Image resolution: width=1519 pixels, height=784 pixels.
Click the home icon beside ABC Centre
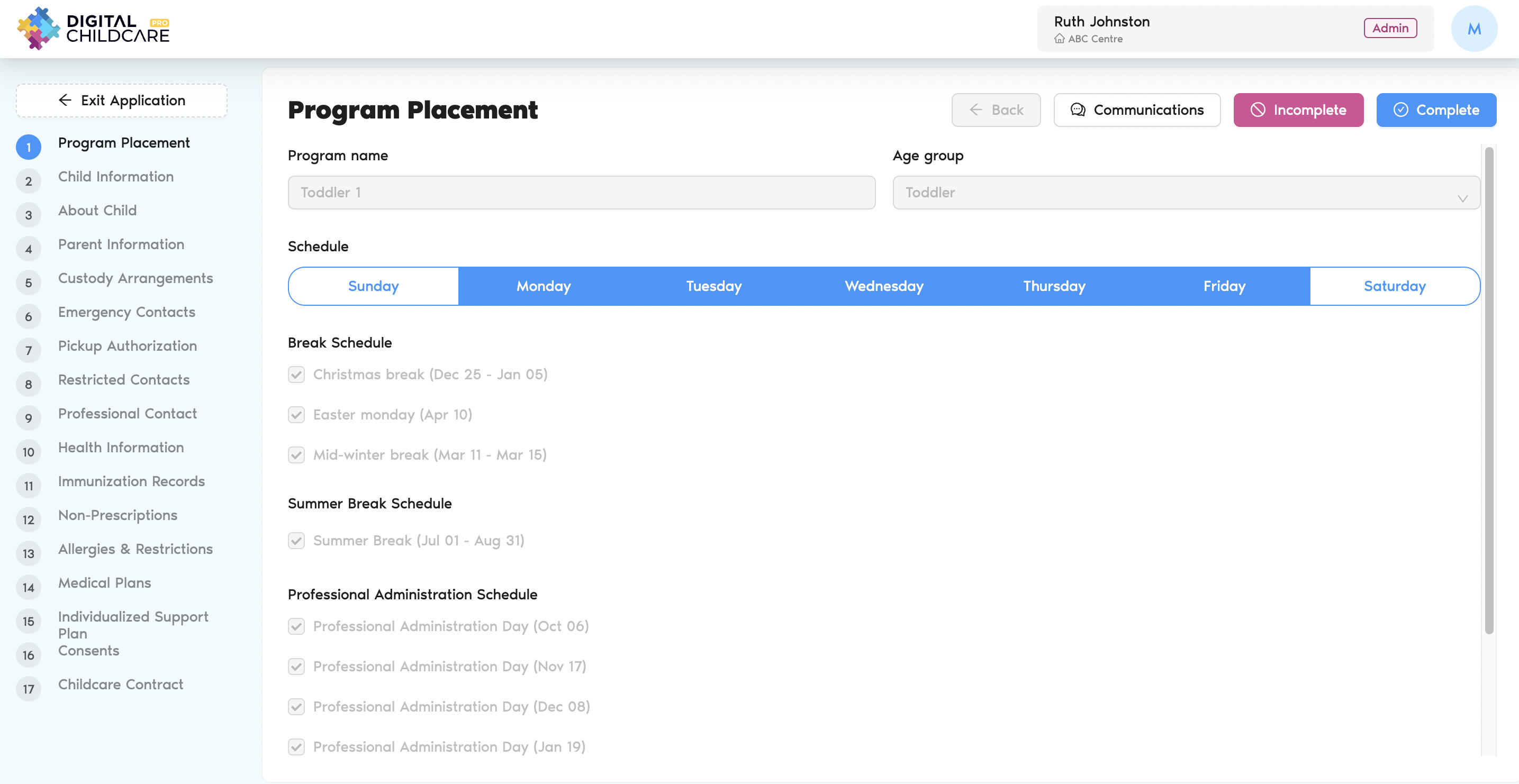coord(1059,39)
